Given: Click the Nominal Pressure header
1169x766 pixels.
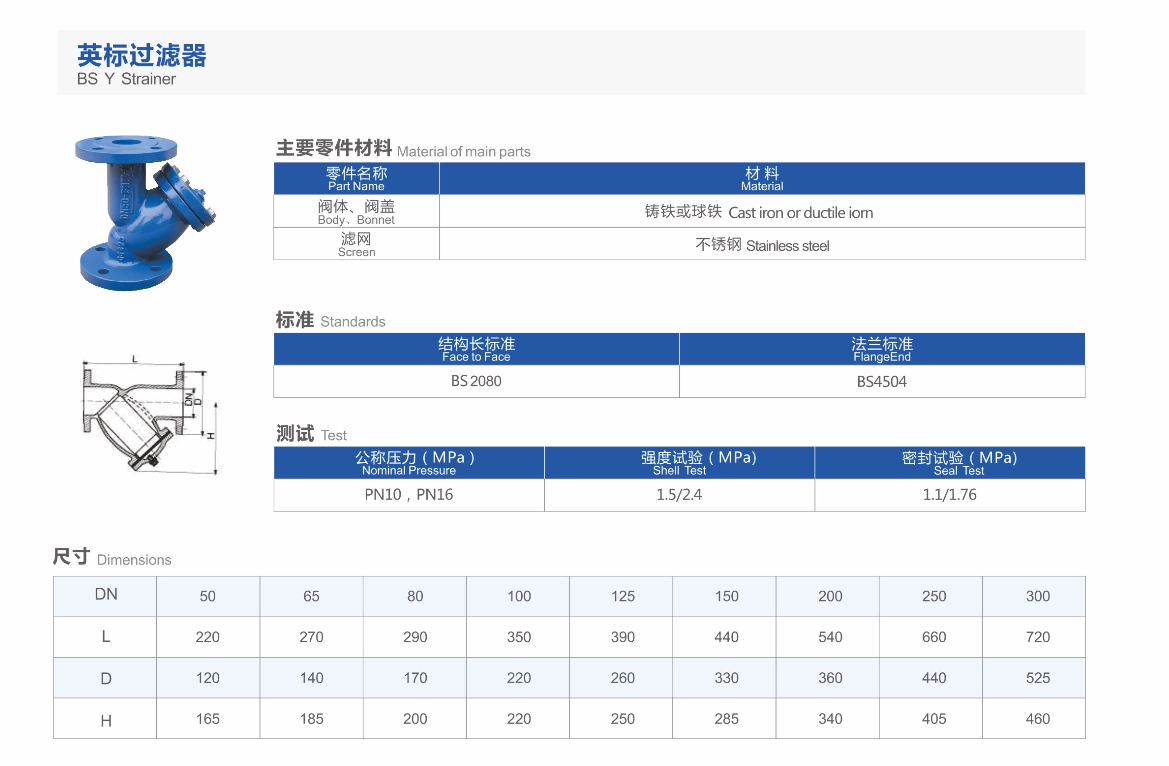Looking at the screenshot, I should [409, 462].
